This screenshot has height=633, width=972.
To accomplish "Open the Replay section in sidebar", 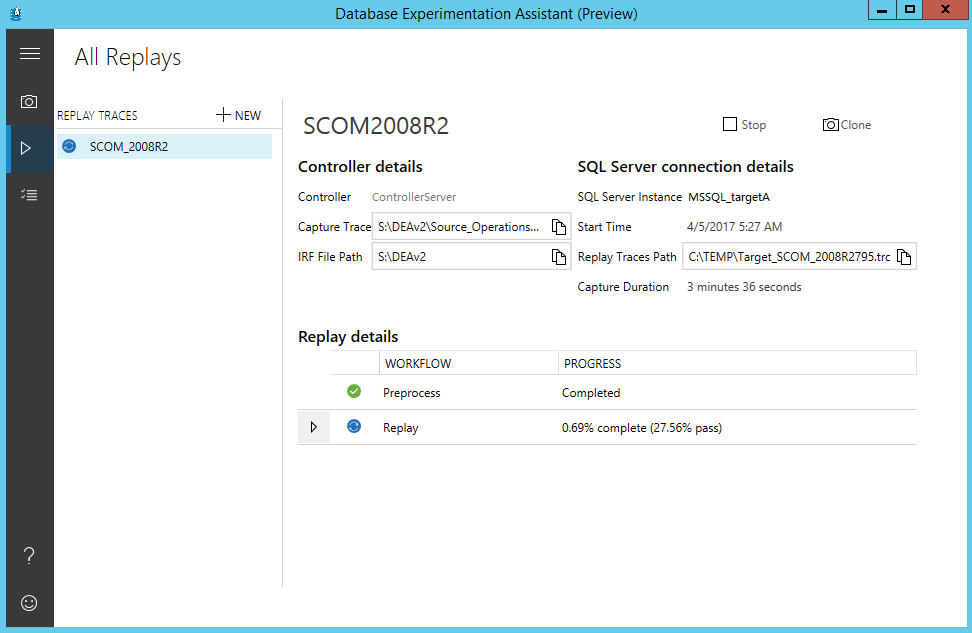I will (x=27, y=148).
